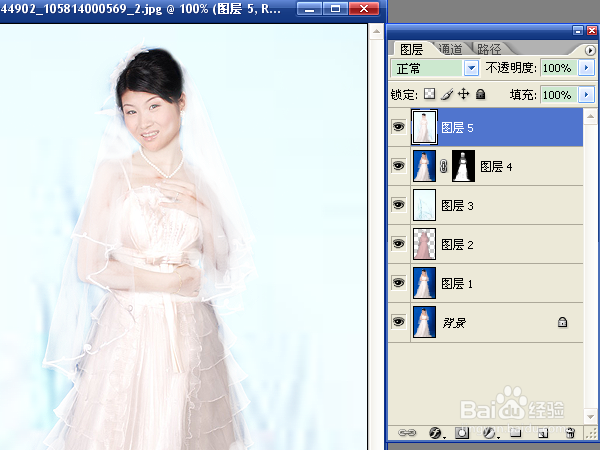Click the document title bar text
600x450 pixels.
pos(141,9)
